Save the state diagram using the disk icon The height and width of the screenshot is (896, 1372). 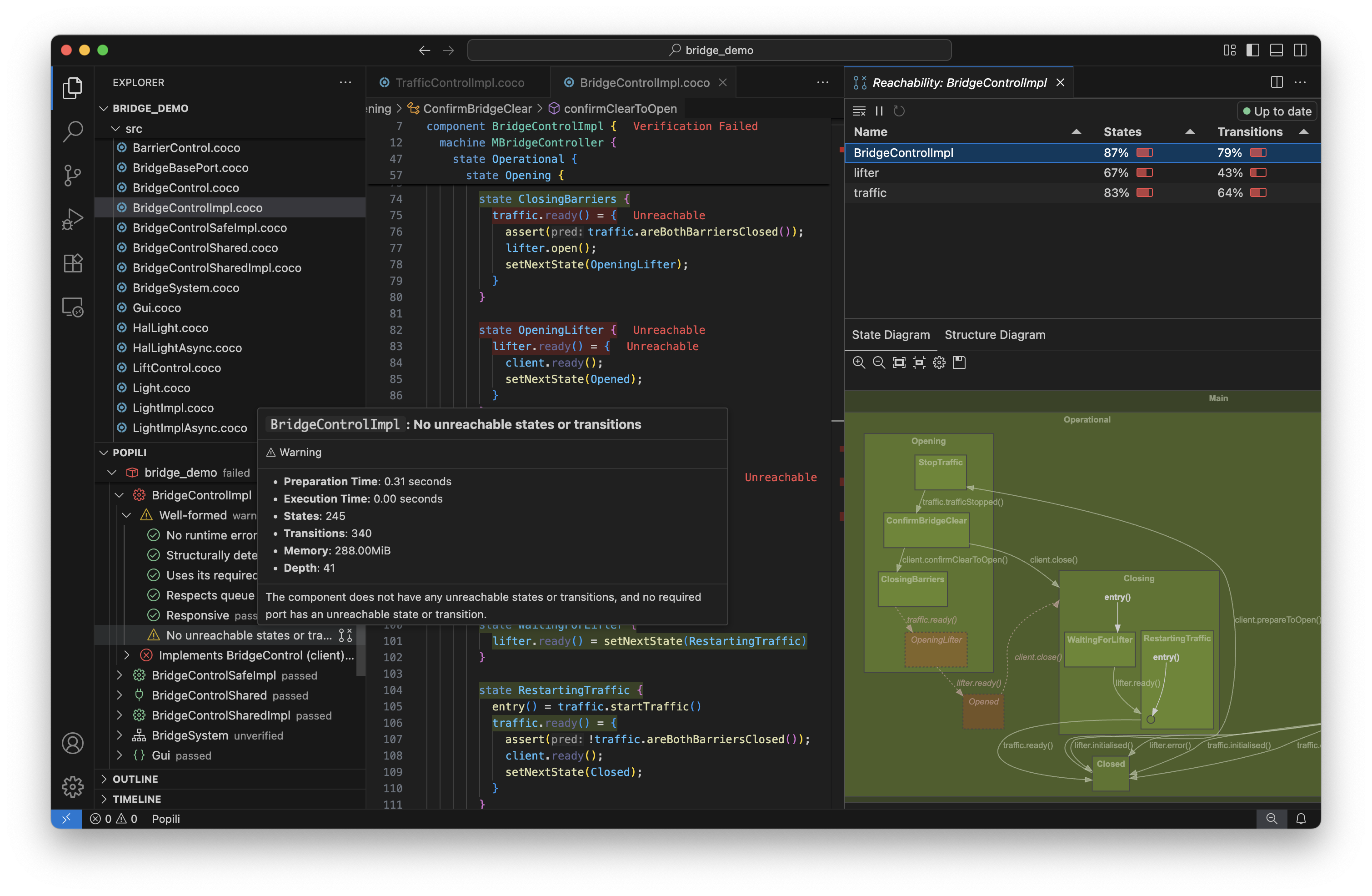(x=959, y=362)
